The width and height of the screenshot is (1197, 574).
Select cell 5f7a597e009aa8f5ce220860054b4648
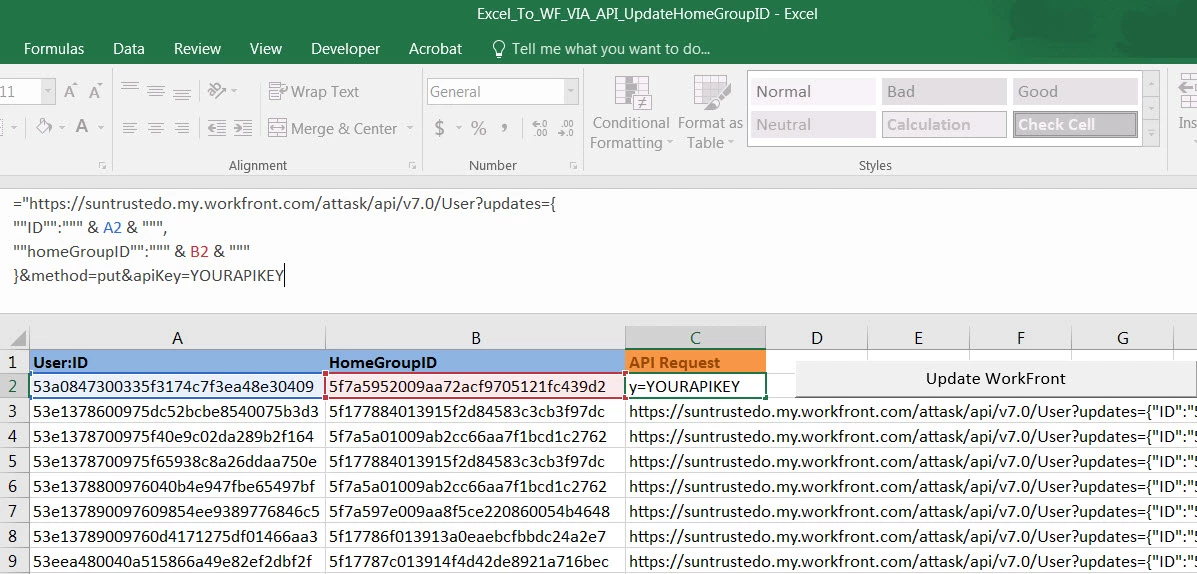coord(476,511)
